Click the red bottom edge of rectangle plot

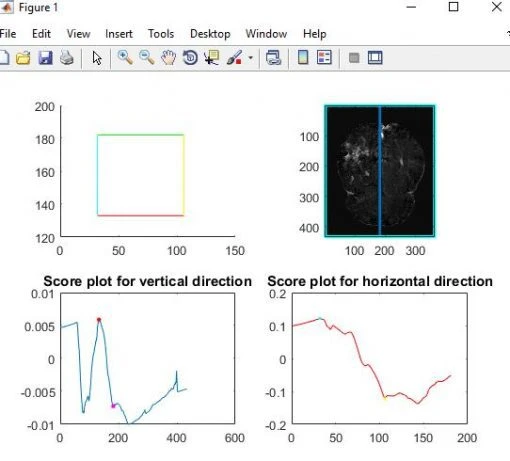pos(140,215)
